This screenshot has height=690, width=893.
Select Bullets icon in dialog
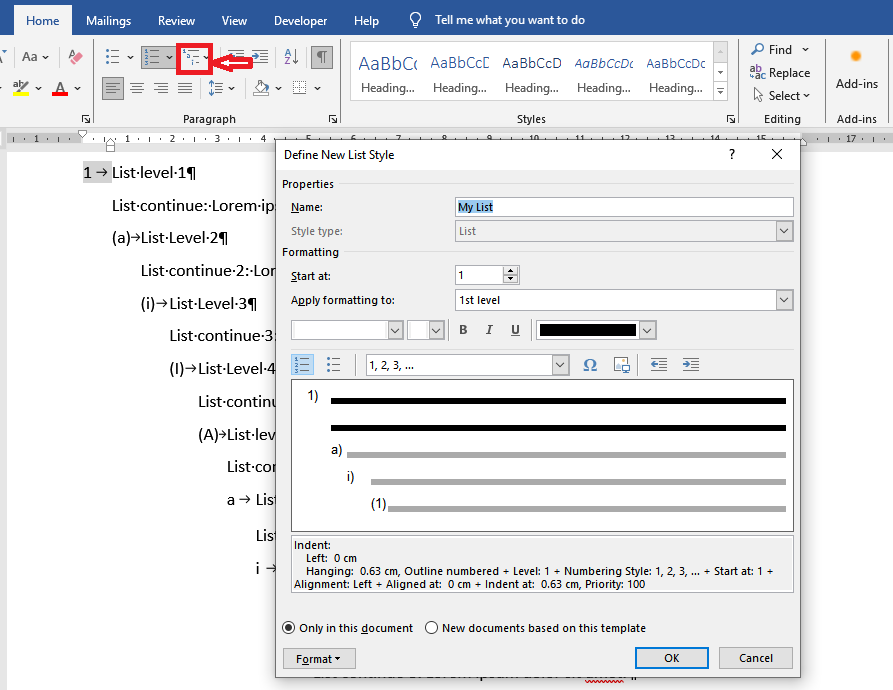pyautogui.click(x=334, y=365)
